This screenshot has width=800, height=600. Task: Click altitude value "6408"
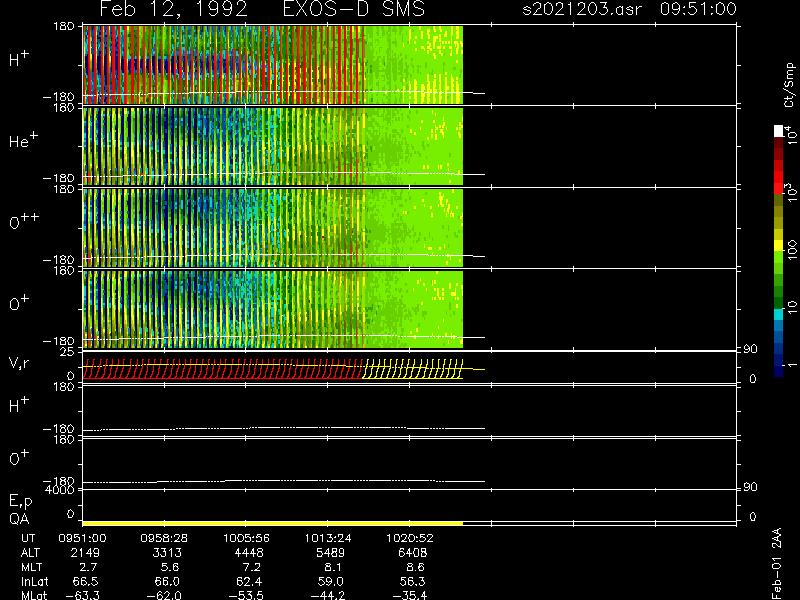(412, 553)
